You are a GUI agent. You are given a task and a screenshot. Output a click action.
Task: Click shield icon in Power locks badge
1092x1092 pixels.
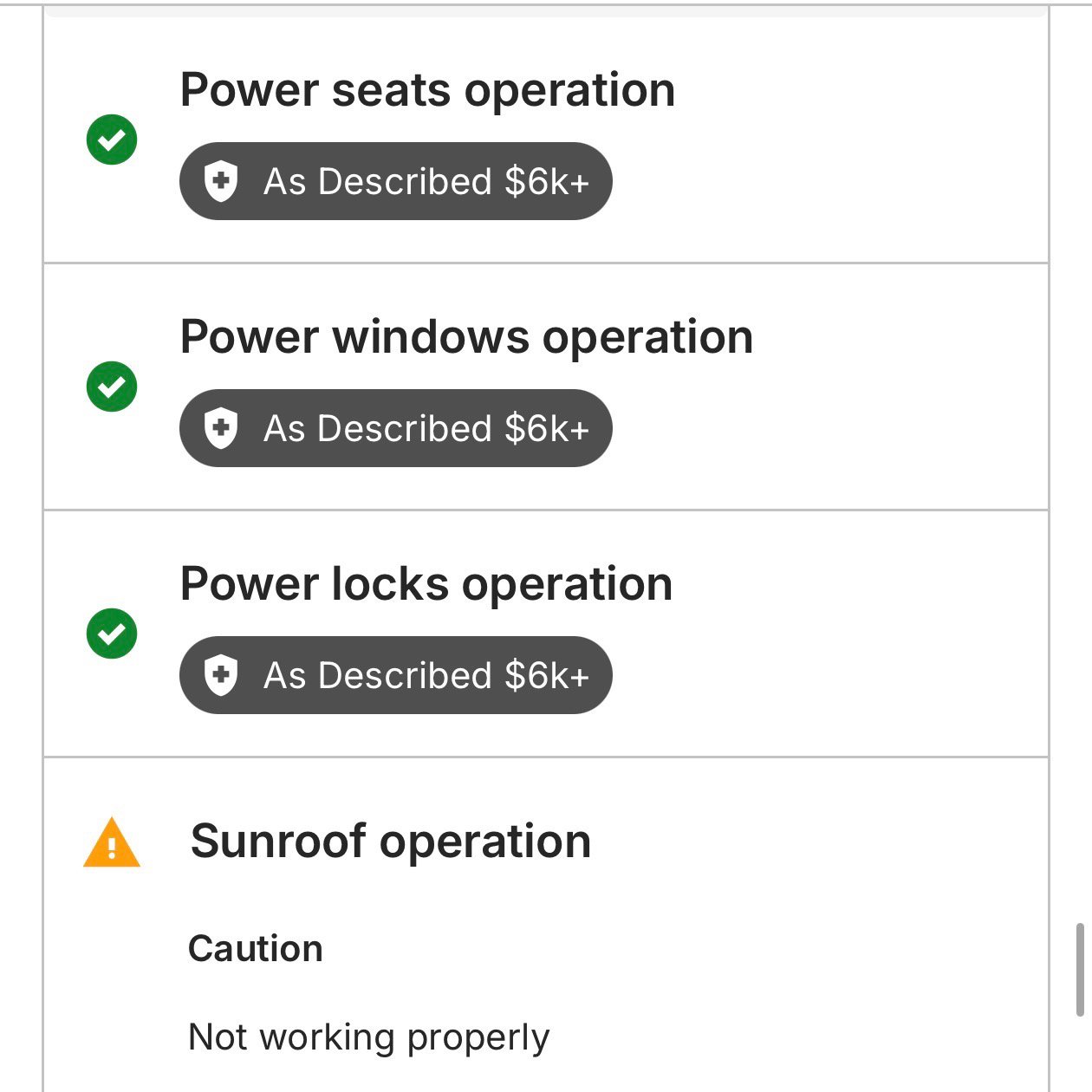221,675
